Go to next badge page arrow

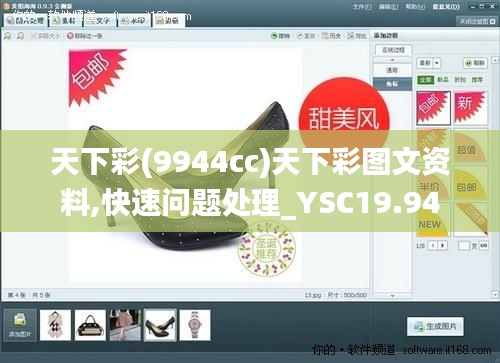tap(443, 246)
